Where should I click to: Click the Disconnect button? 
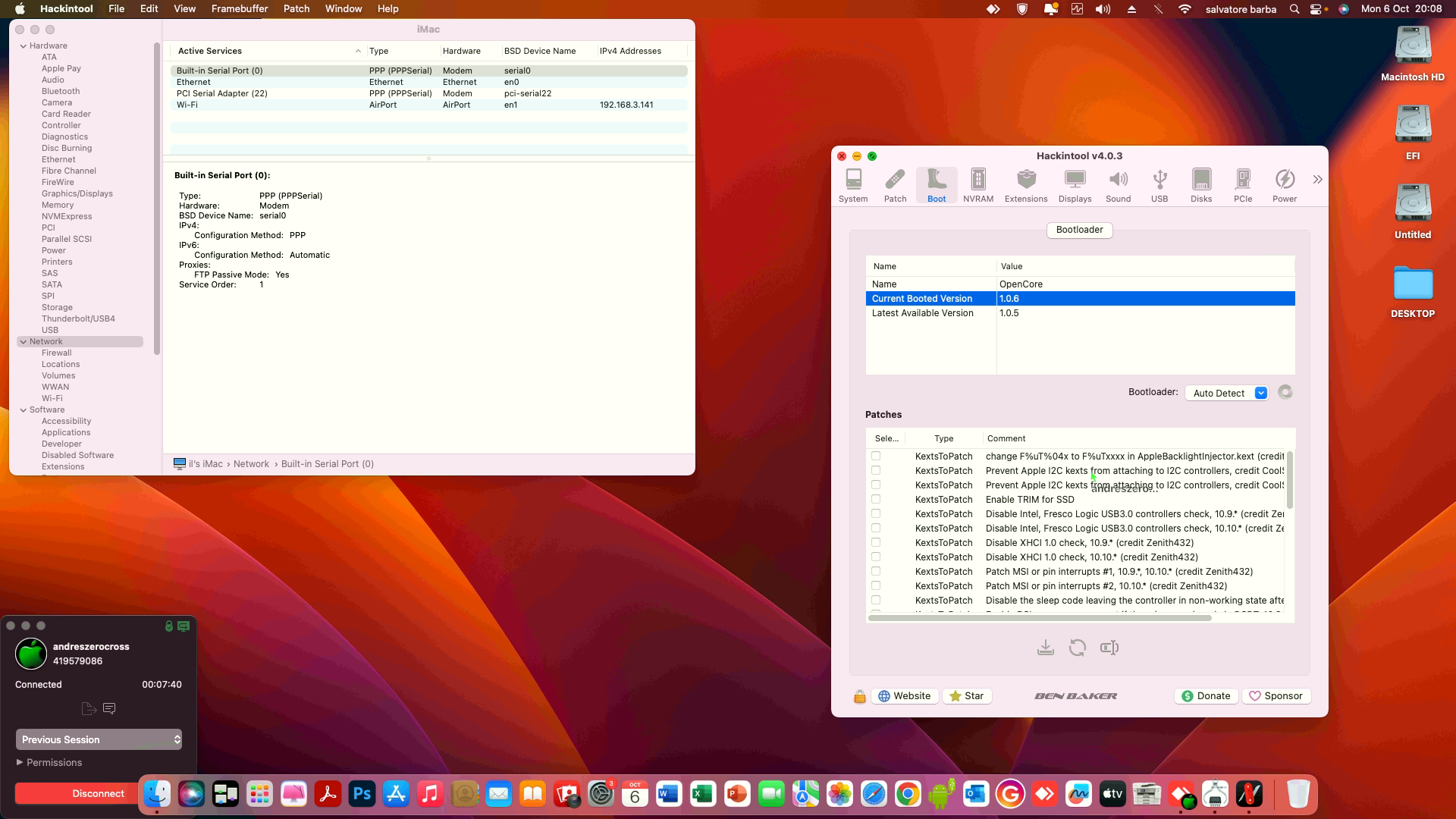pos(99,793)
